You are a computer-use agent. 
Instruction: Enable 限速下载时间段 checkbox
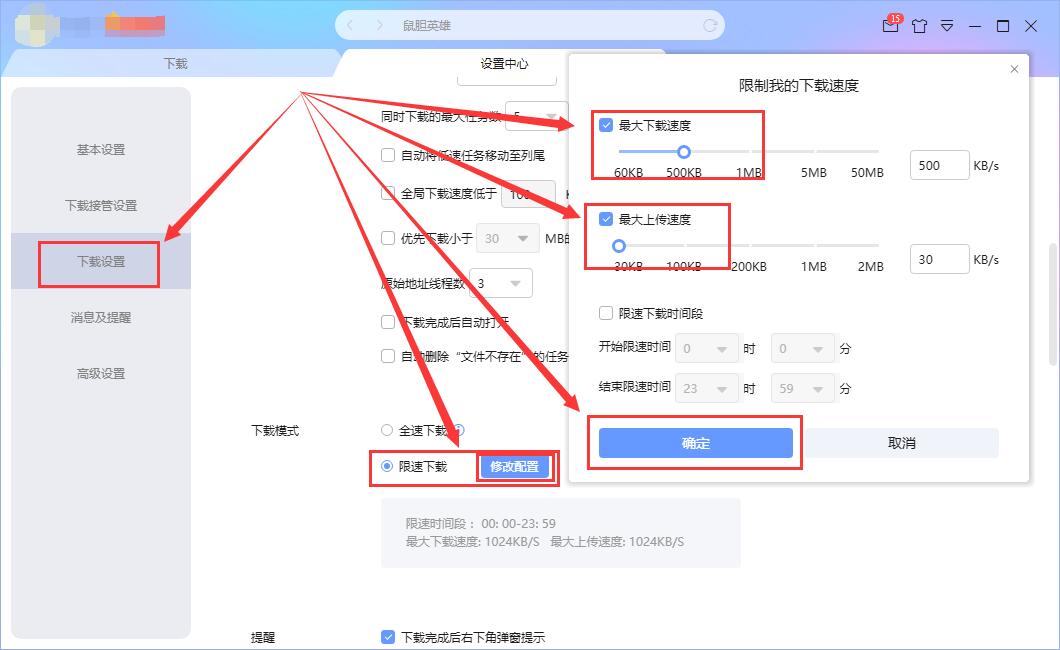[605, 312]
